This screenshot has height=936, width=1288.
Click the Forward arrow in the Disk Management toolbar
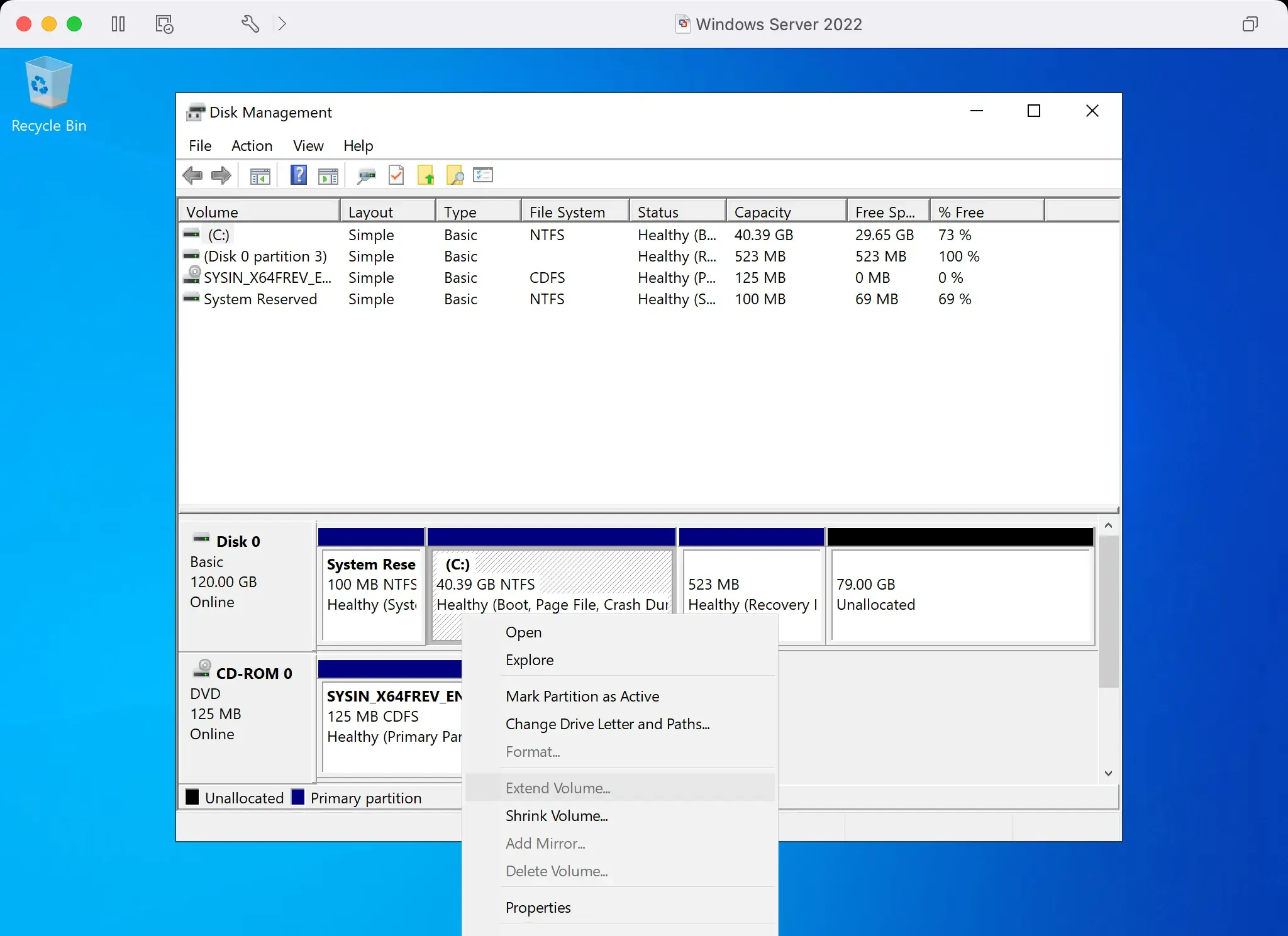pyautogui.click(x=221, y=175)
